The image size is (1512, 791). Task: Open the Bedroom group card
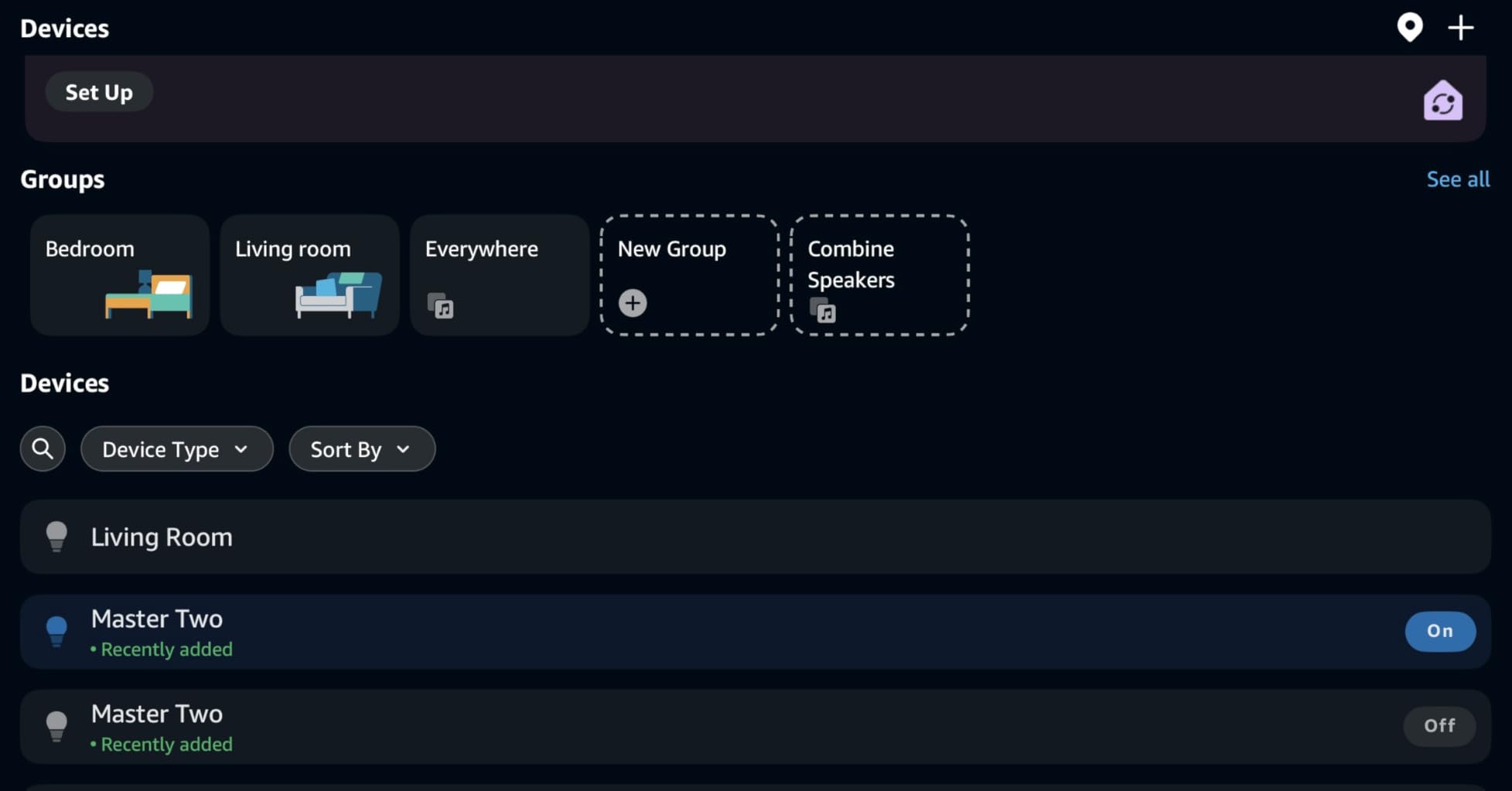120,275
